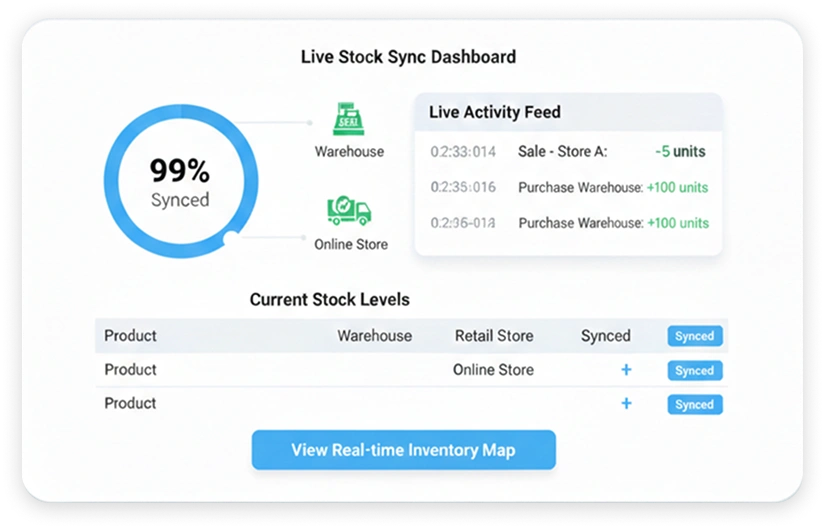Click the 0:2:33:014 timestamp

tap(463, 152)
